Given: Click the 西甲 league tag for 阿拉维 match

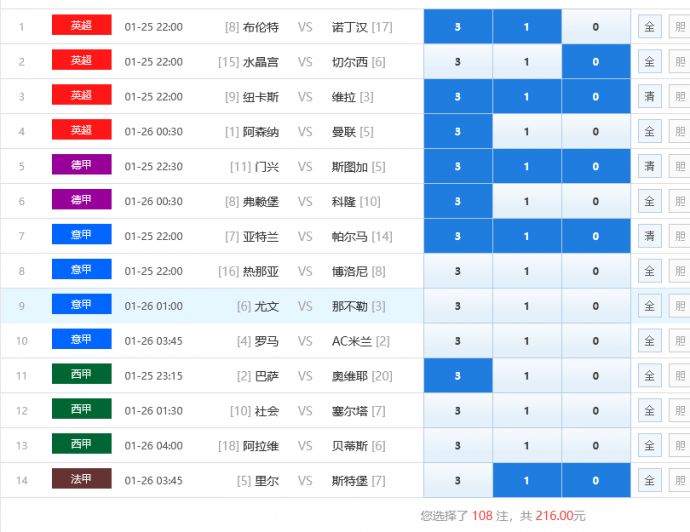Looking at the screenshot, I should coord(81,444).
